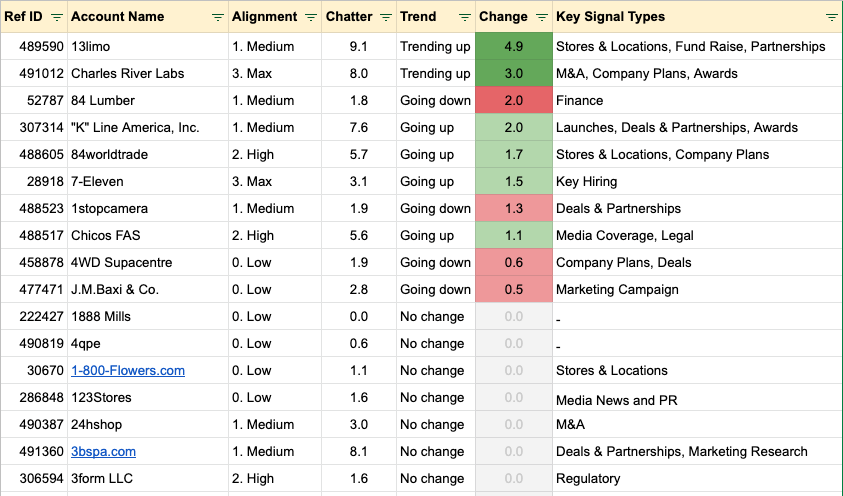Select the 1.7 change cell for 84worldtrade
Image resolution: width=843 pixels, height=496 pixels.
coord(514,155)
